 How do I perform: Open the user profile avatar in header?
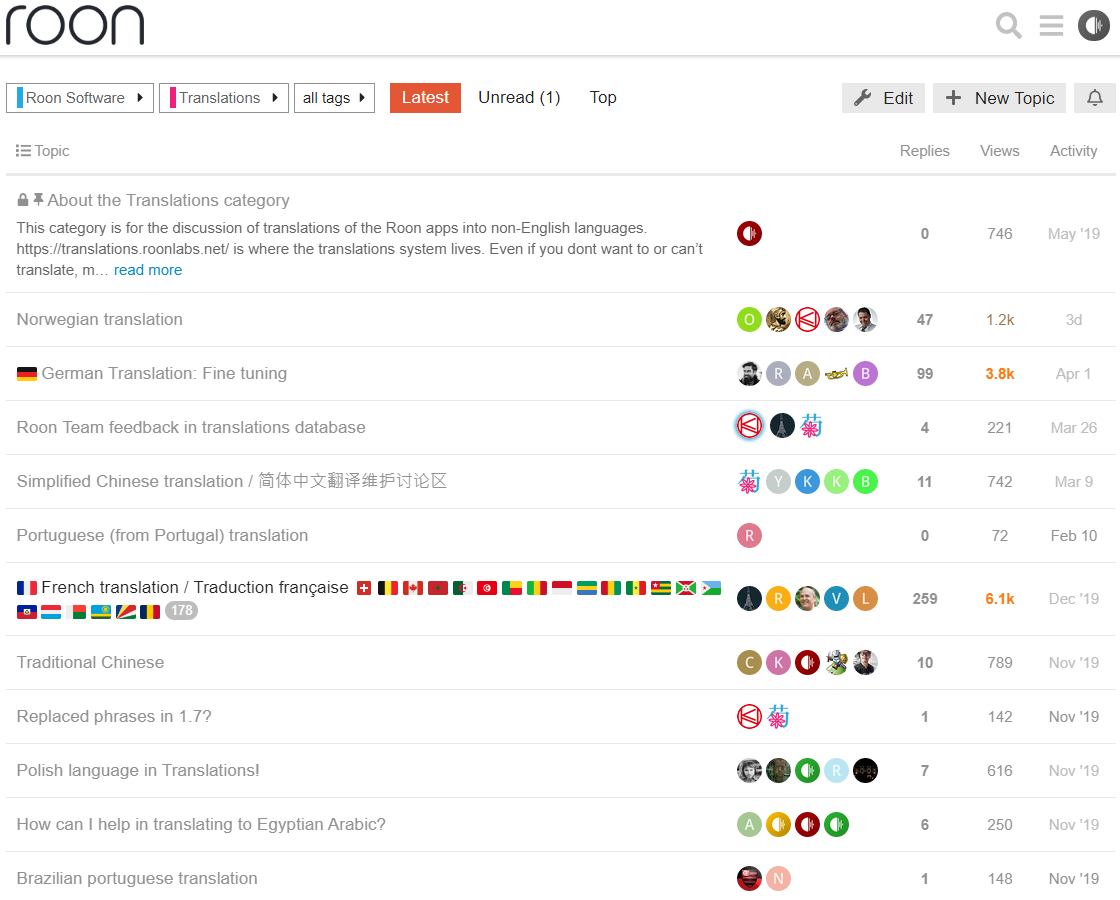click(x=1094, y=26)
